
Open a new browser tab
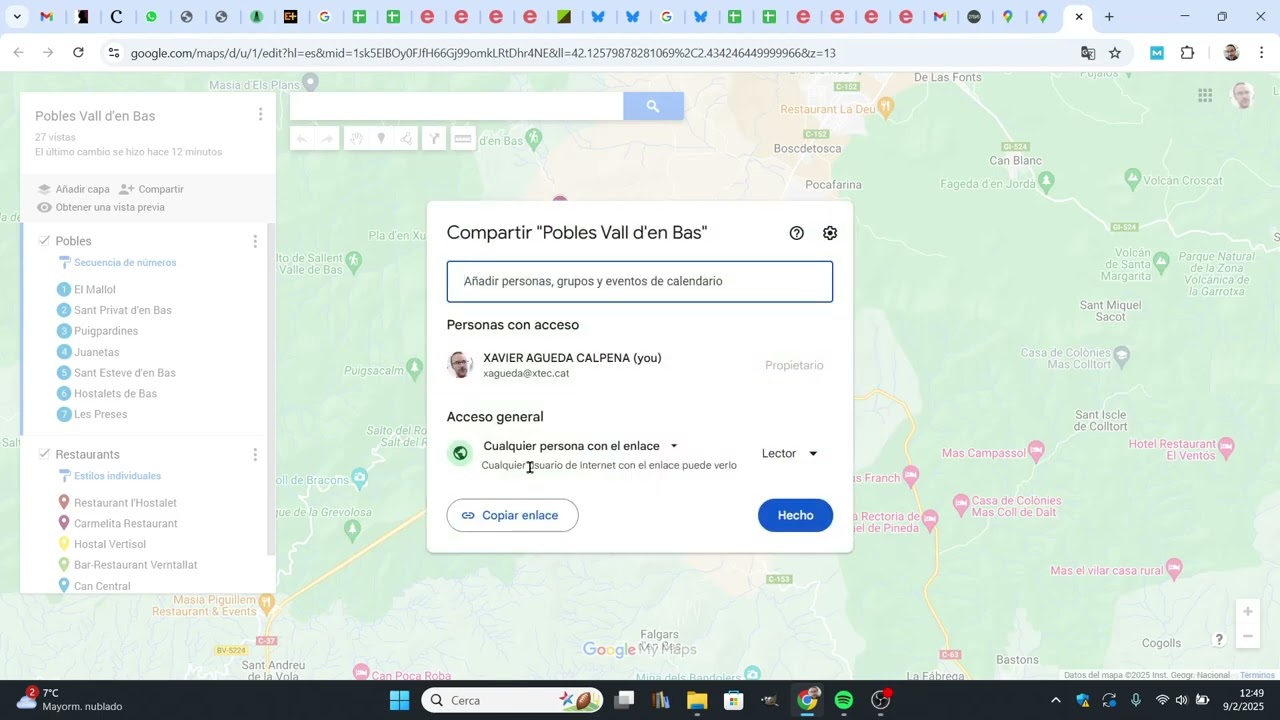[x=1109, y=17]
